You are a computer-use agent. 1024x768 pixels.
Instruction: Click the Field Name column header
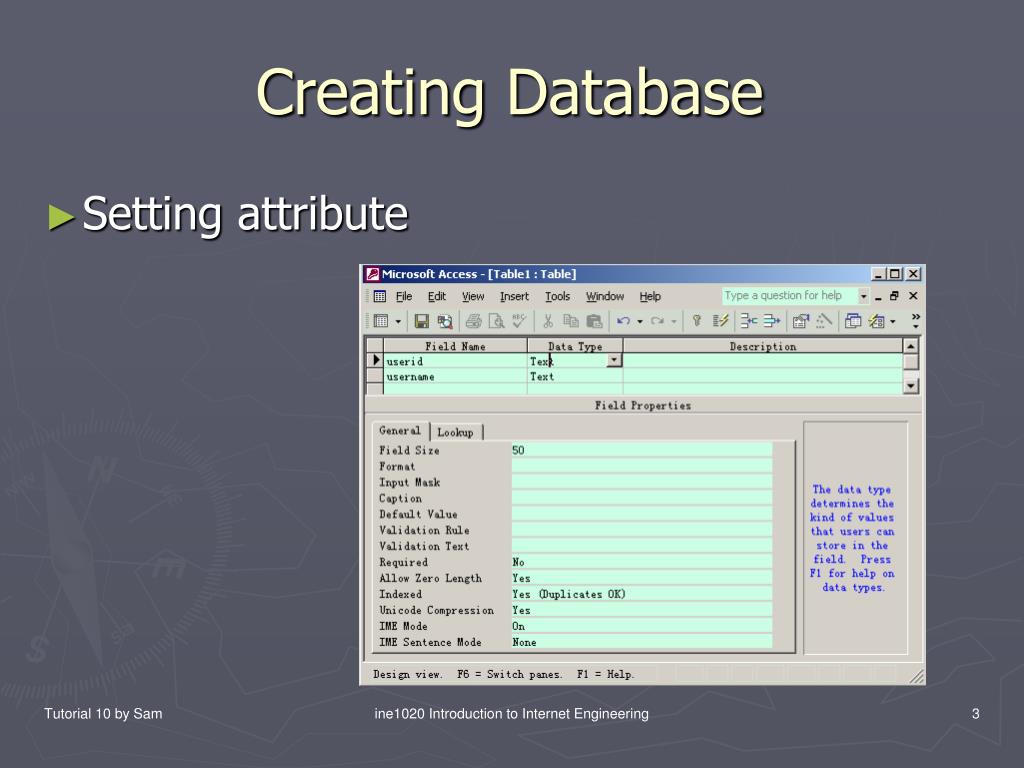tap(455, 346)
